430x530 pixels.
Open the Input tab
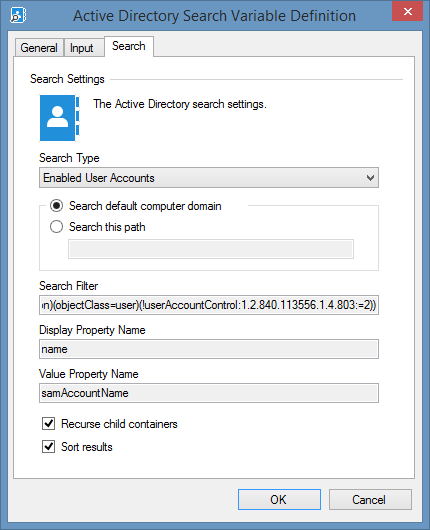click(81, 48)
